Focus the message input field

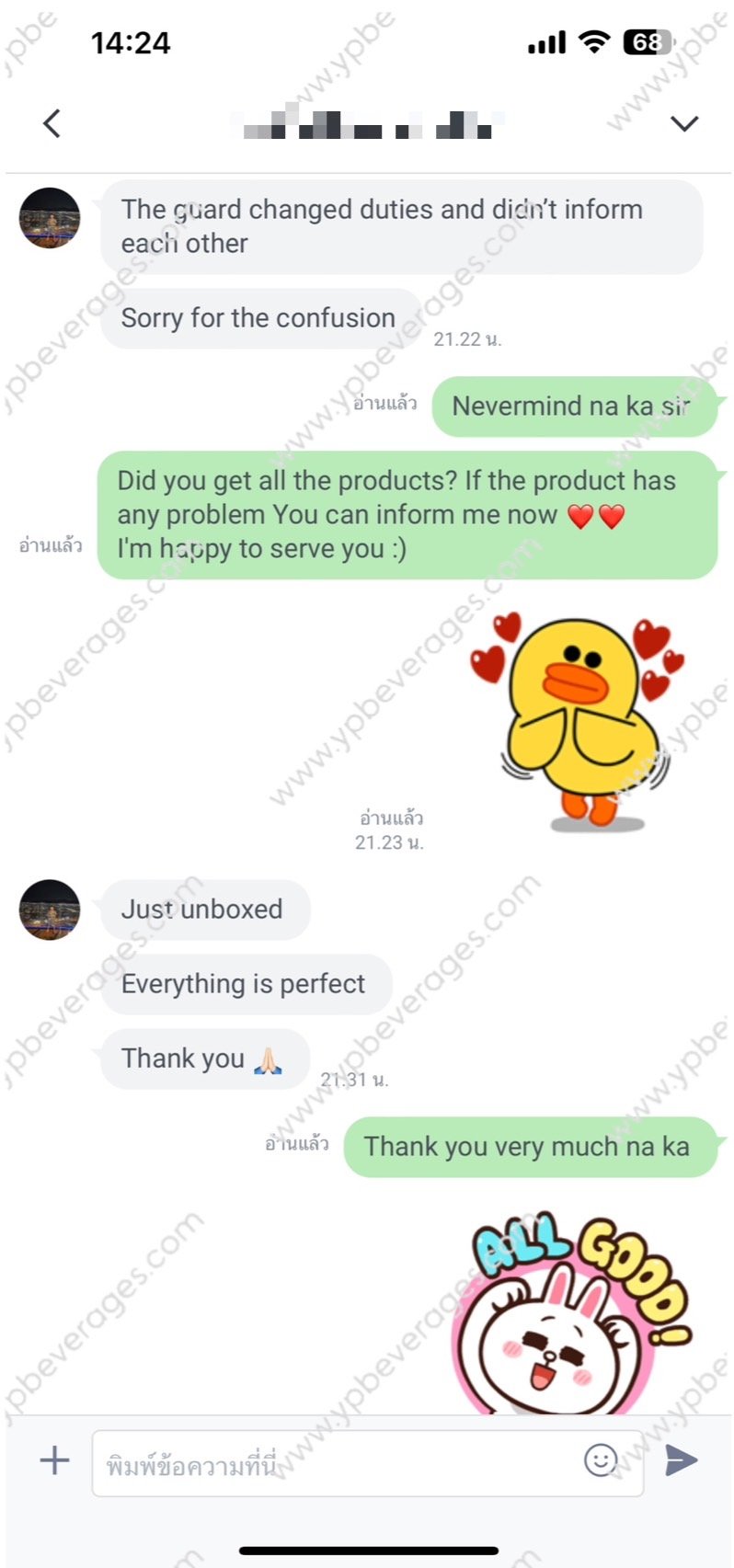click(x=367, y=1463)
